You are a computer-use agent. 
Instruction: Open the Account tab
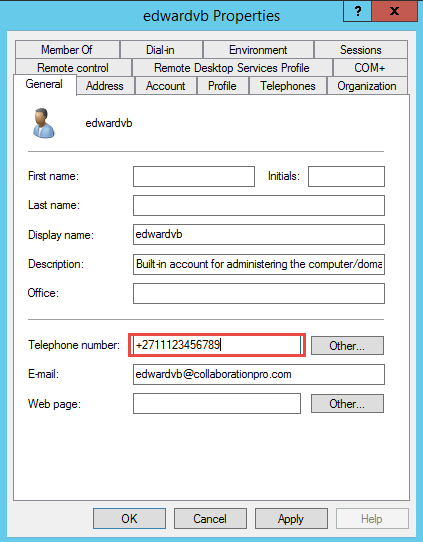click(166, 86)
